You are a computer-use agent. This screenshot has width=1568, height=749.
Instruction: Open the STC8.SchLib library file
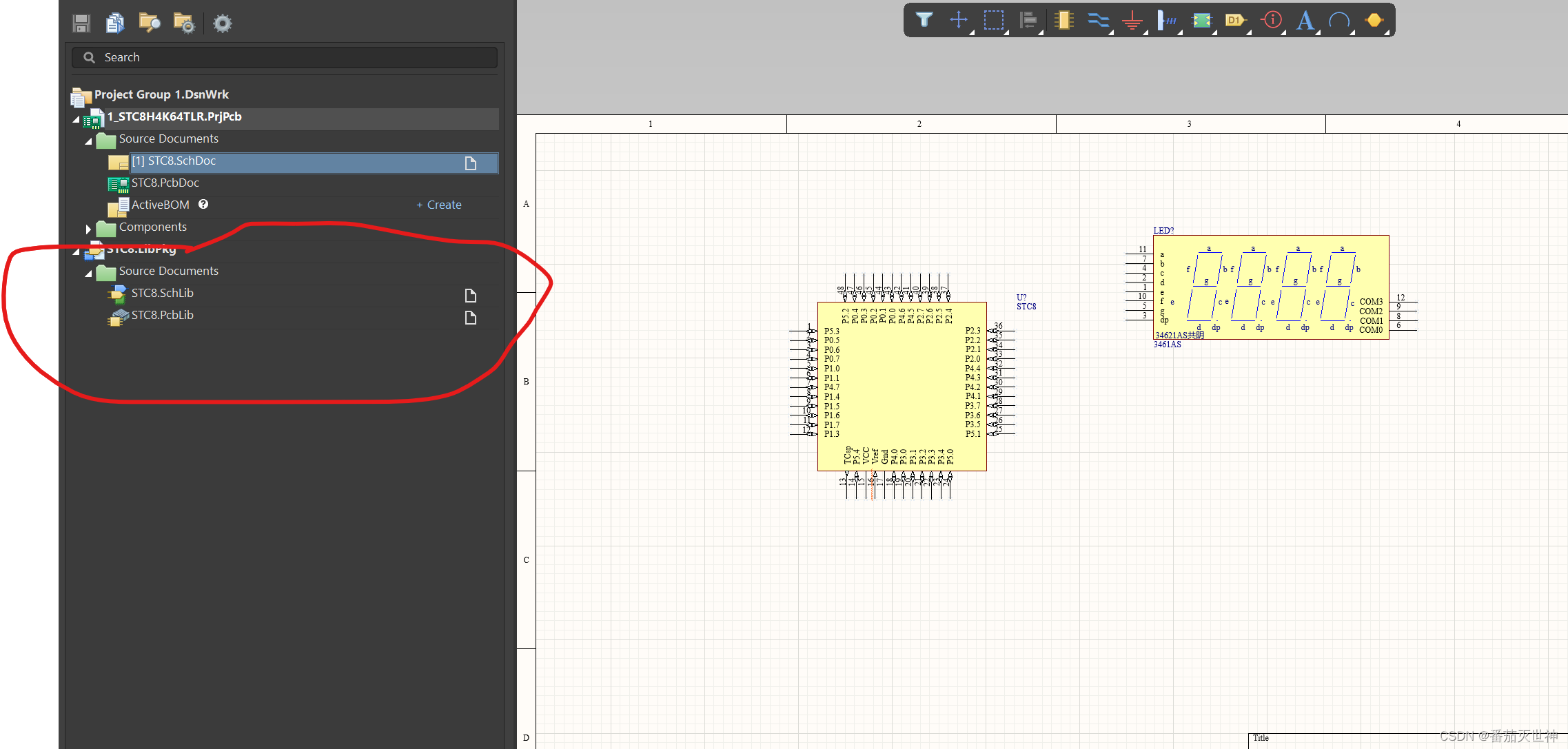pos(162,293)
